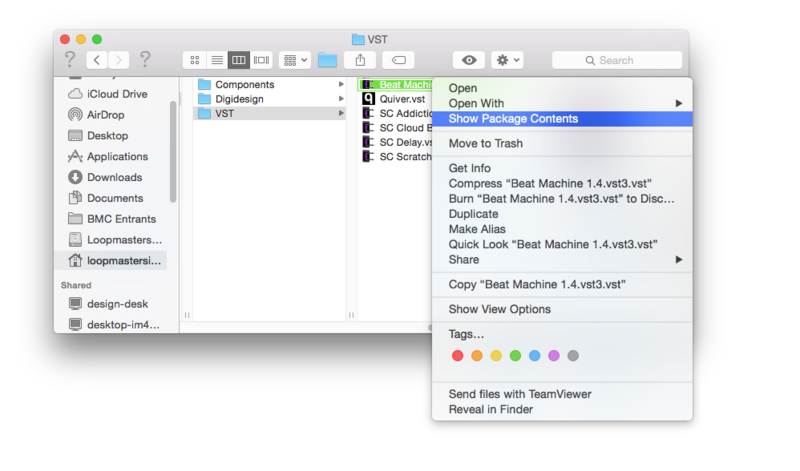Apply the purple tag color
Viewport: 800px width, 471px height.
554,356
